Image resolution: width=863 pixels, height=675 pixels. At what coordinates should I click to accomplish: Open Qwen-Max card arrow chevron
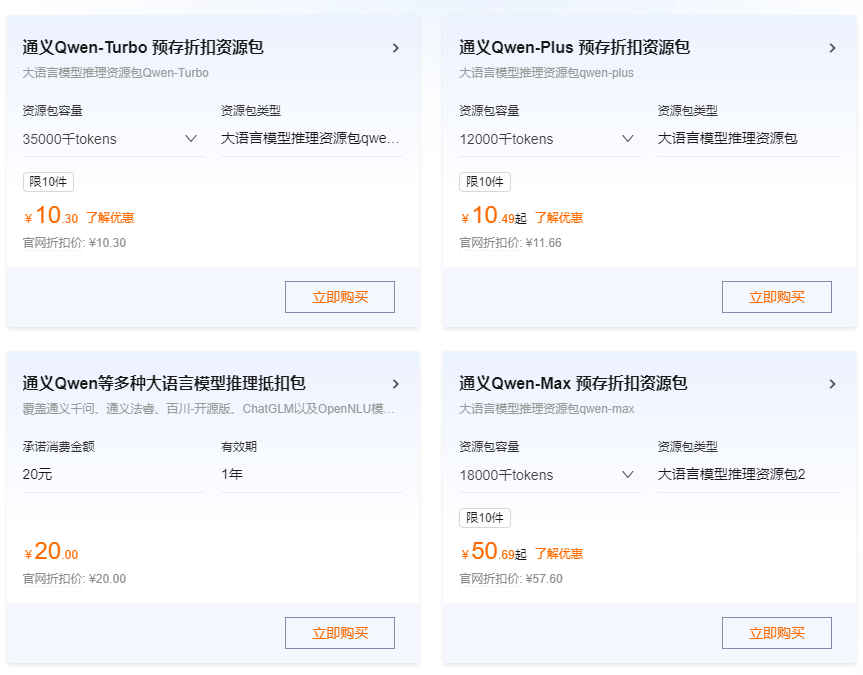832,384
